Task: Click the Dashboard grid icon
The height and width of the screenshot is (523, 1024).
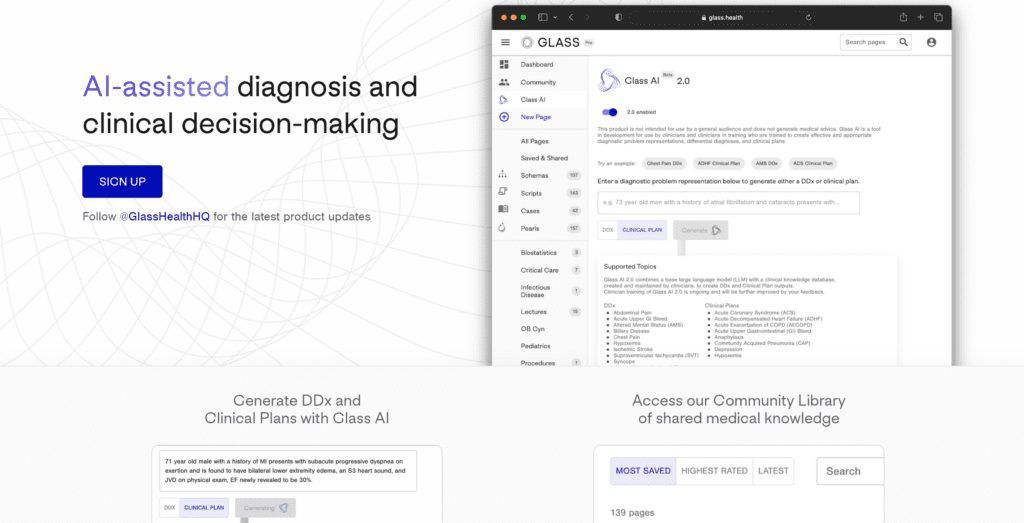Action: point(504,65)
